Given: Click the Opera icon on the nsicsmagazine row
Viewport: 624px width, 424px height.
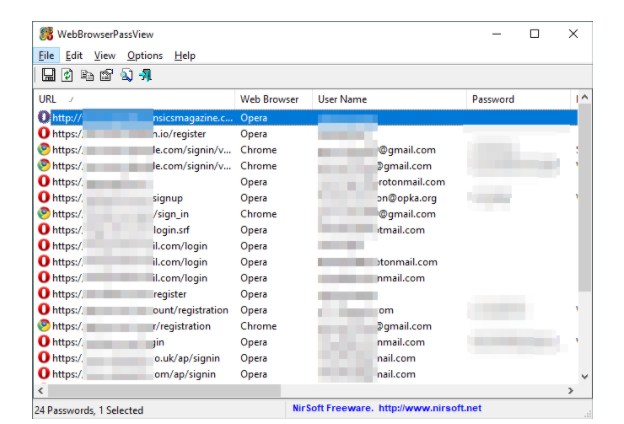Looking at the screenshot, I should (44, 117).
